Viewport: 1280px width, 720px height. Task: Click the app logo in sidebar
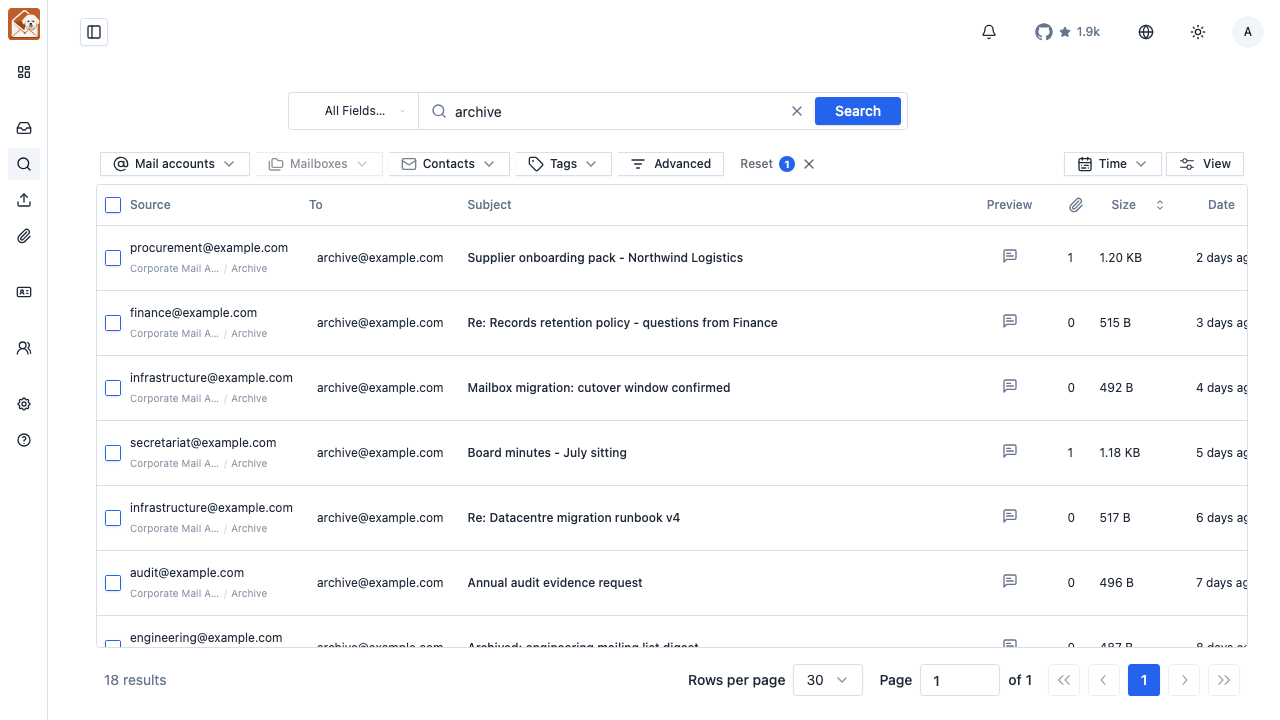tap(24, 24)
